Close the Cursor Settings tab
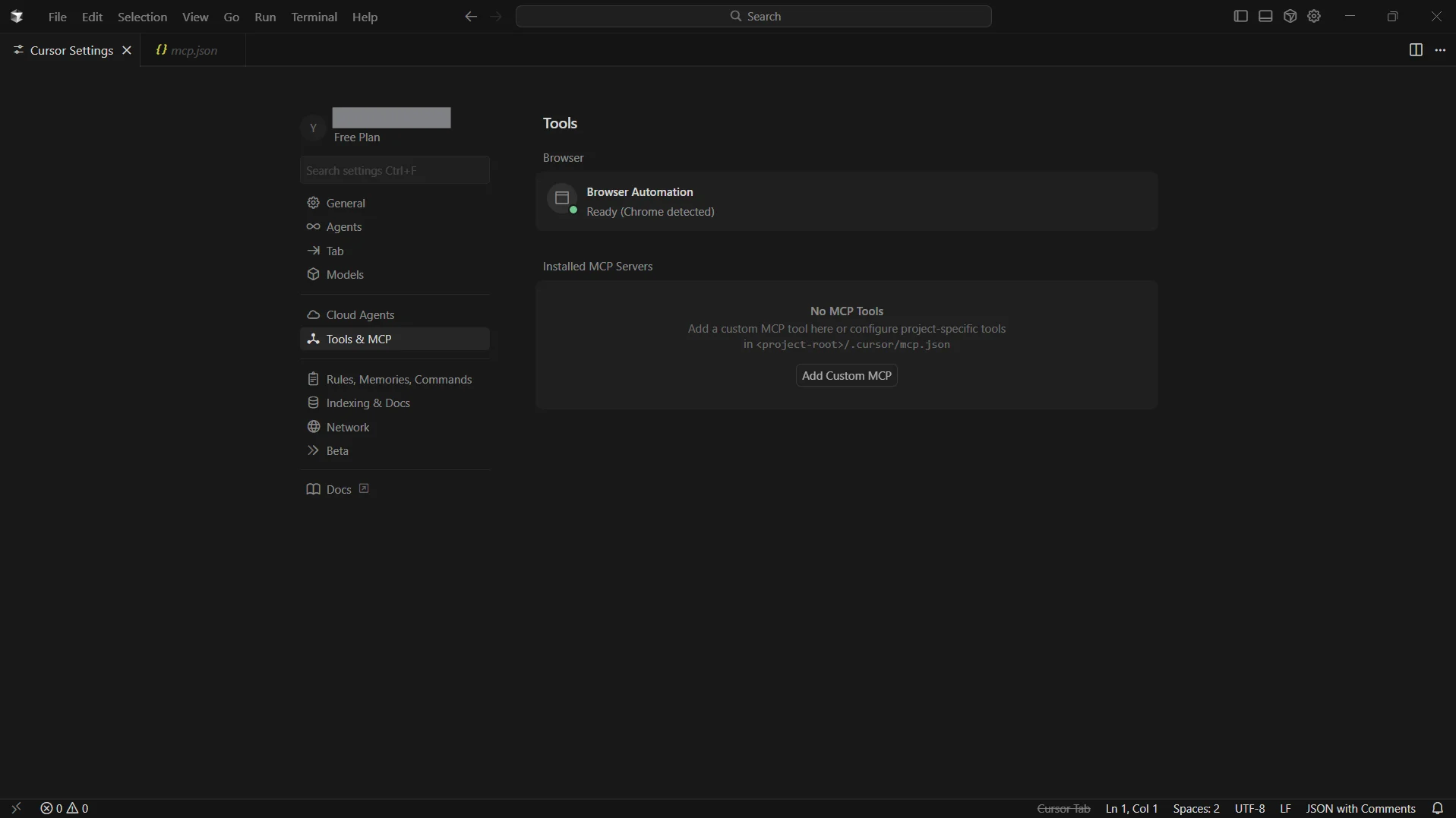The height and width of the screenshot is (818, 1456). [127, 50]
